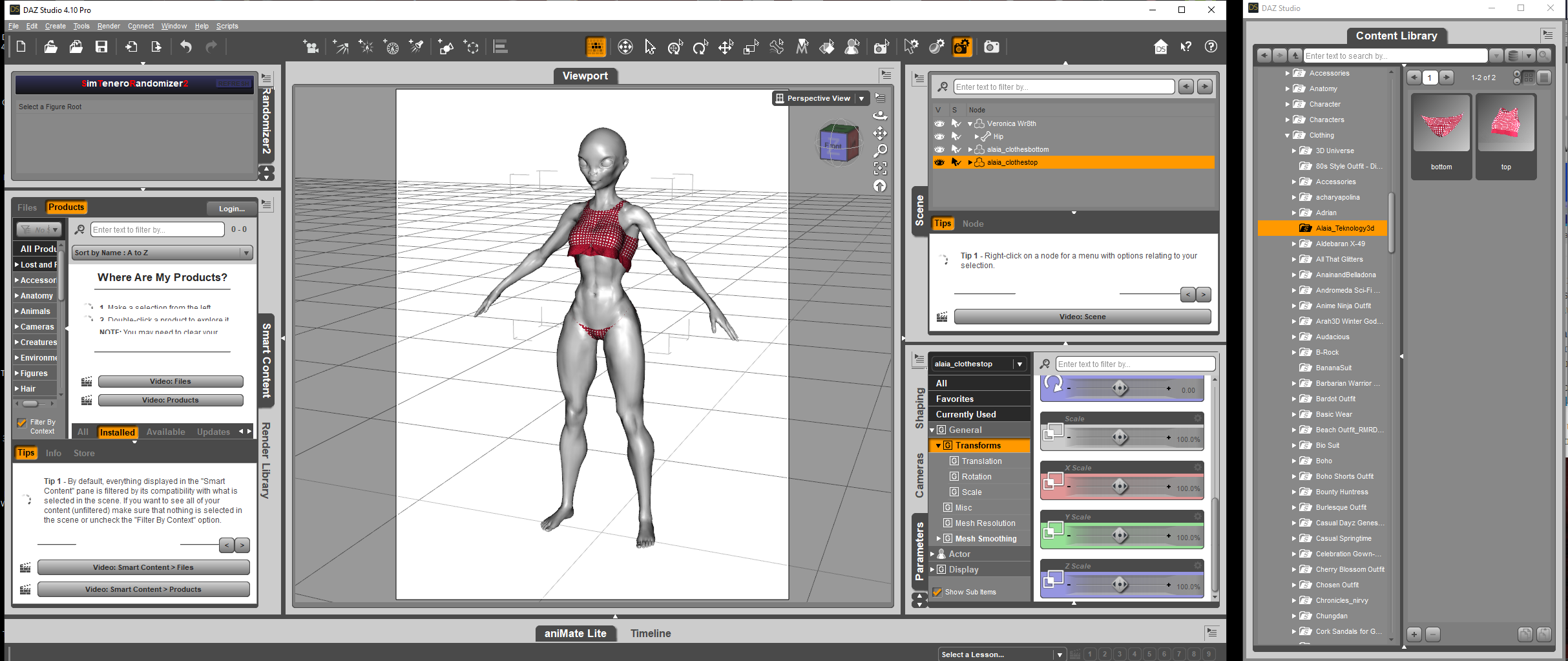Open the Perspective View dropdown arrow
Image resolution: width=1568 pixels, height=661 pixels.
click(x=861, y=98)
